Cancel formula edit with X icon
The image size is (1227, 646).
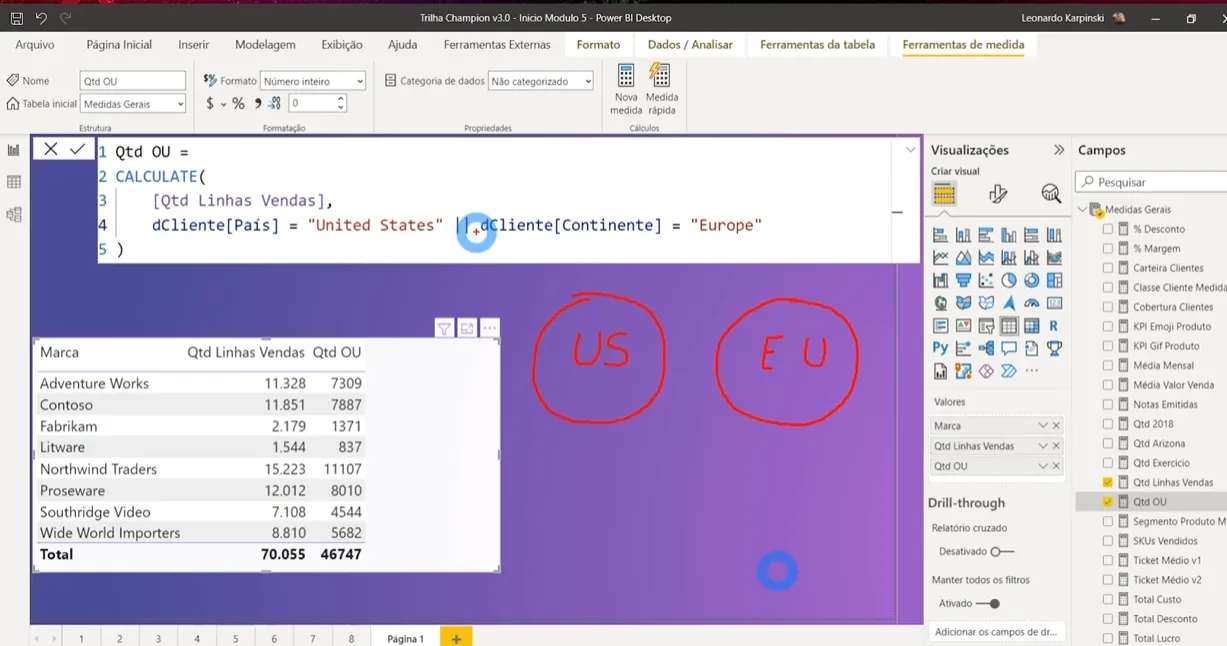coord(50,149)
